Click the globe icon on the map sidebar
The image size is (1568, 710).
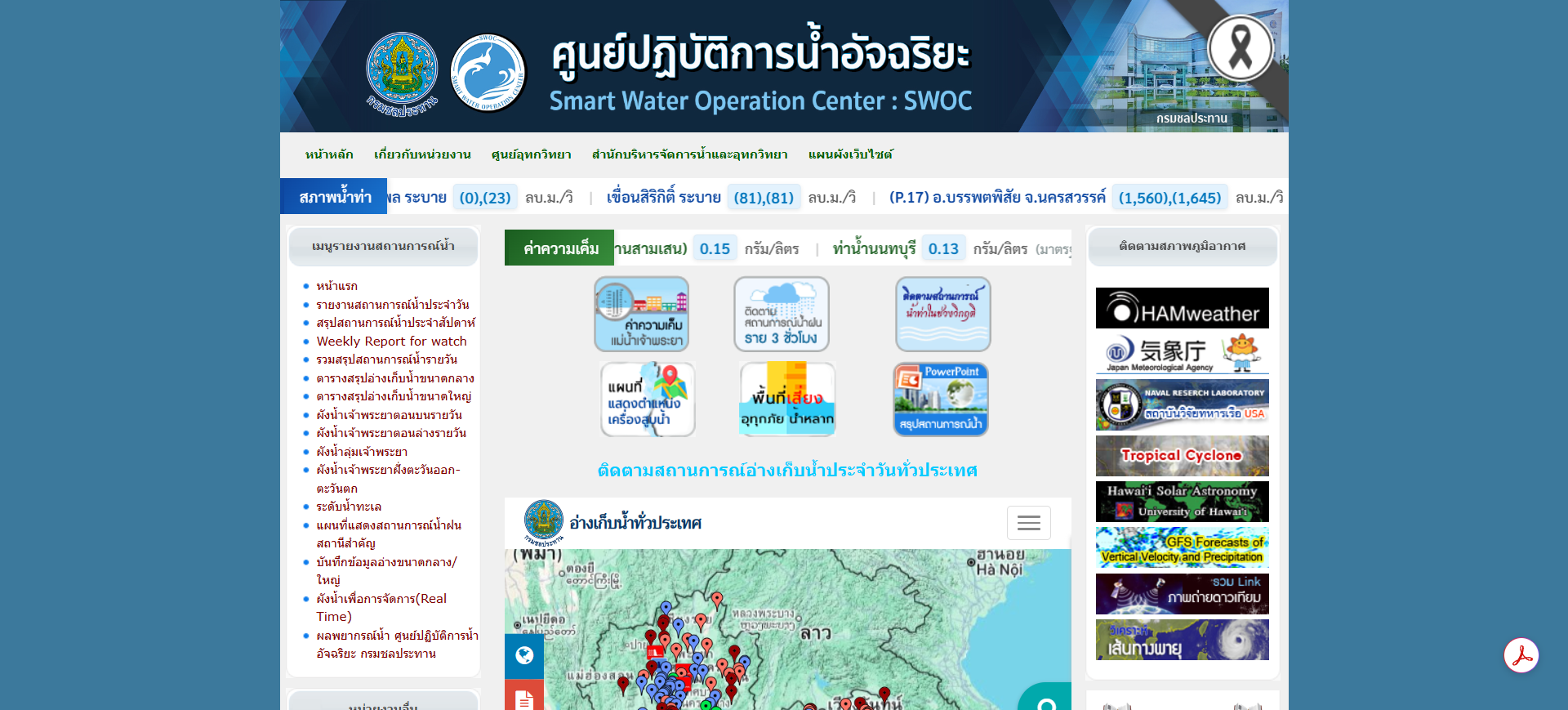click(x=524, y=656)
